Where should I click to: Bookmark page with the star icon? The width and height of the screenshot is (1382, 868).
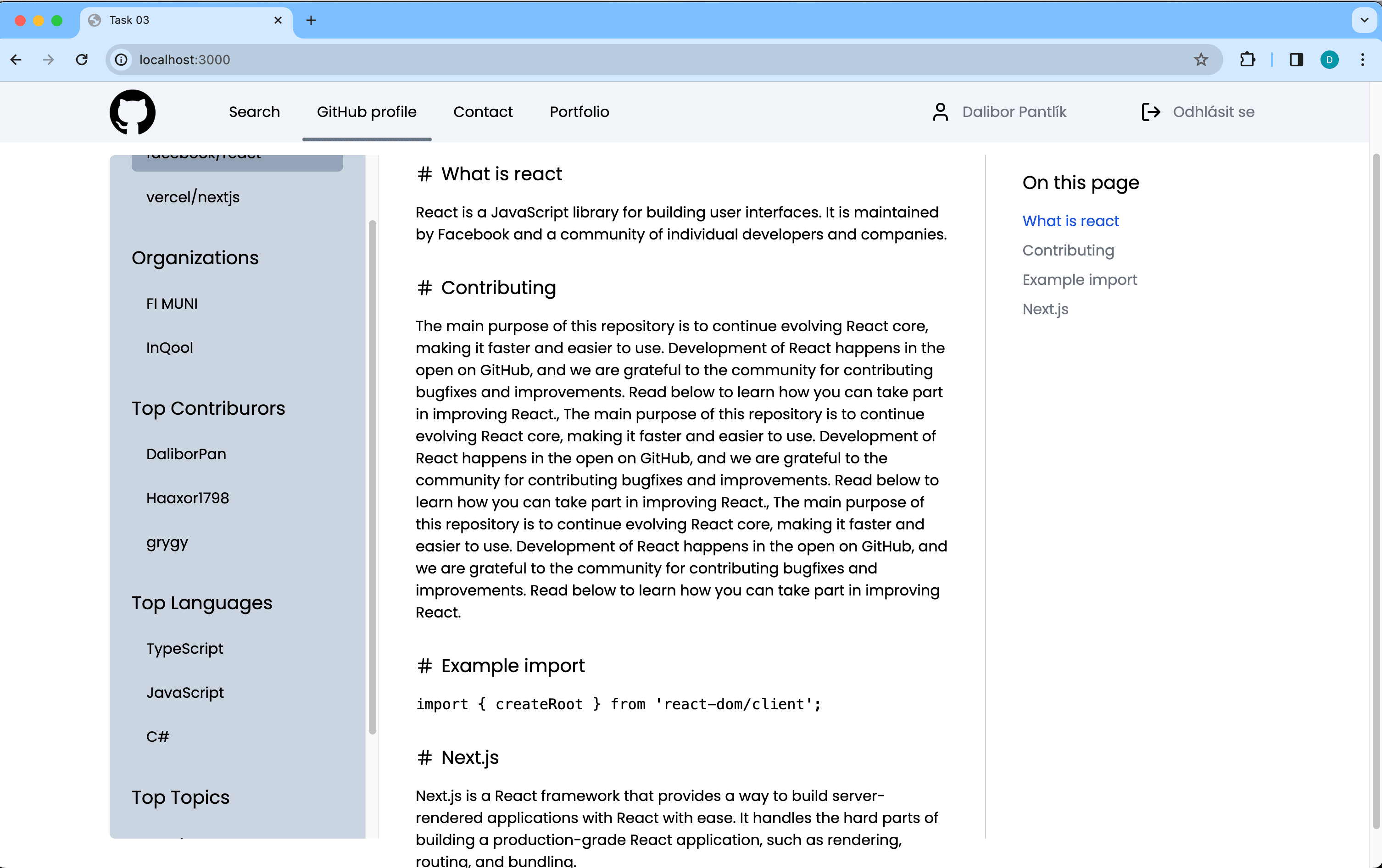click(x=1201, y=60)
